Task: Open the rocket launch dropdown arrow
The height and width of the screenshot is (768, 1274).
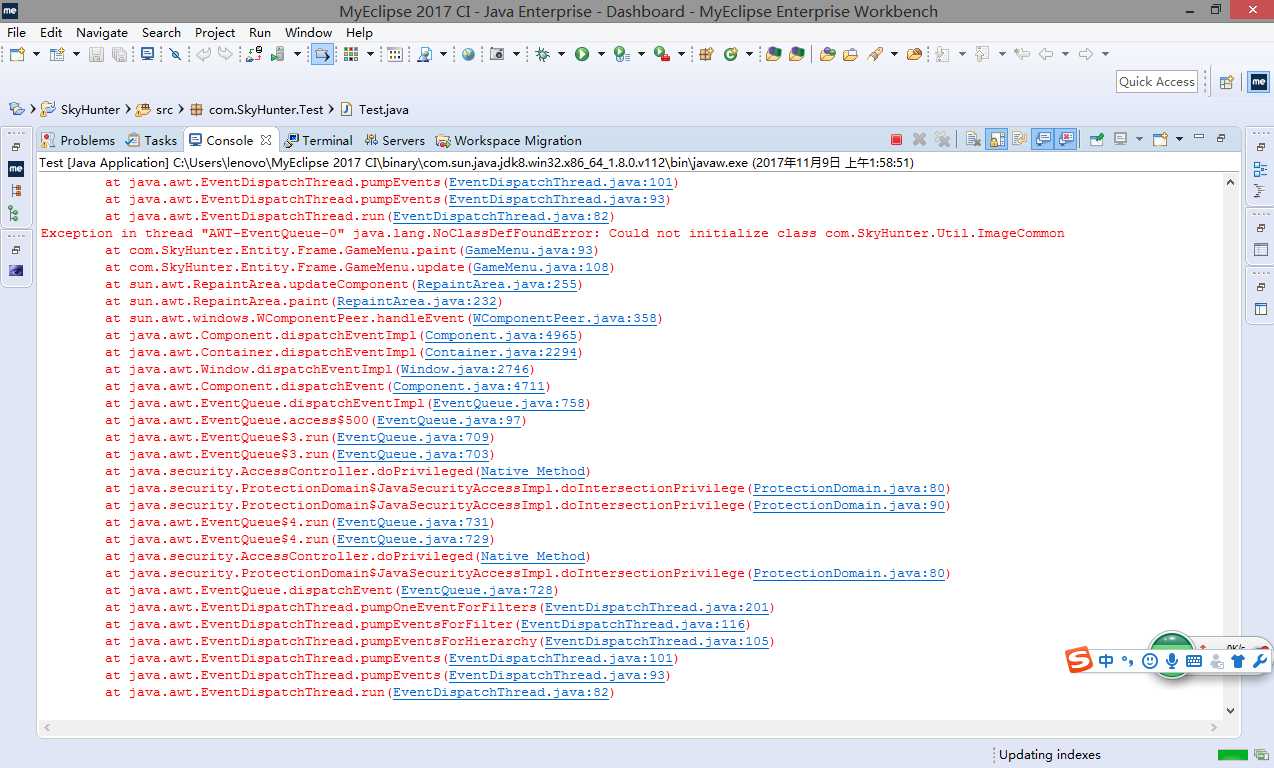Action: coord(894,54)
